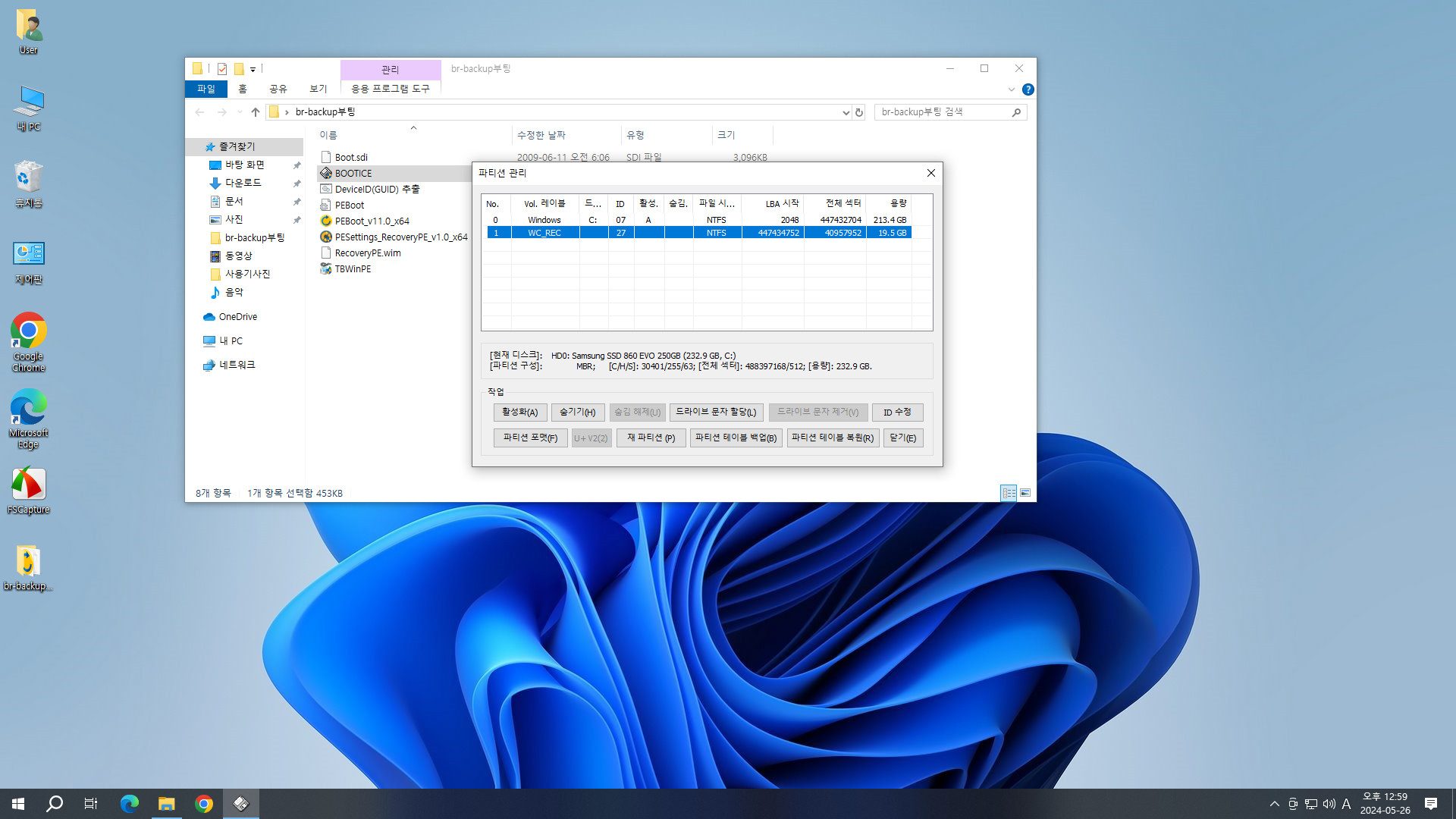
Task: Go back in Explorer navigation
Action: pos(199,112)
